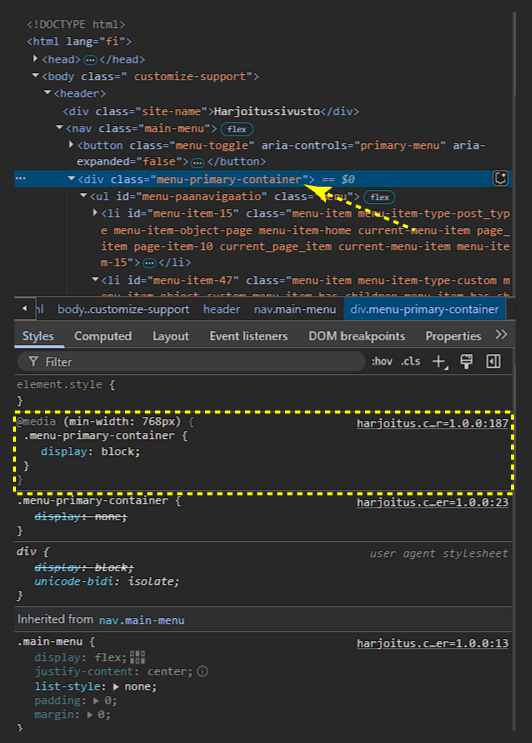The image size is (532, 743).
Task: Select nav.main-menu in the breadcrumb bar
Action: tap(295, 309)
